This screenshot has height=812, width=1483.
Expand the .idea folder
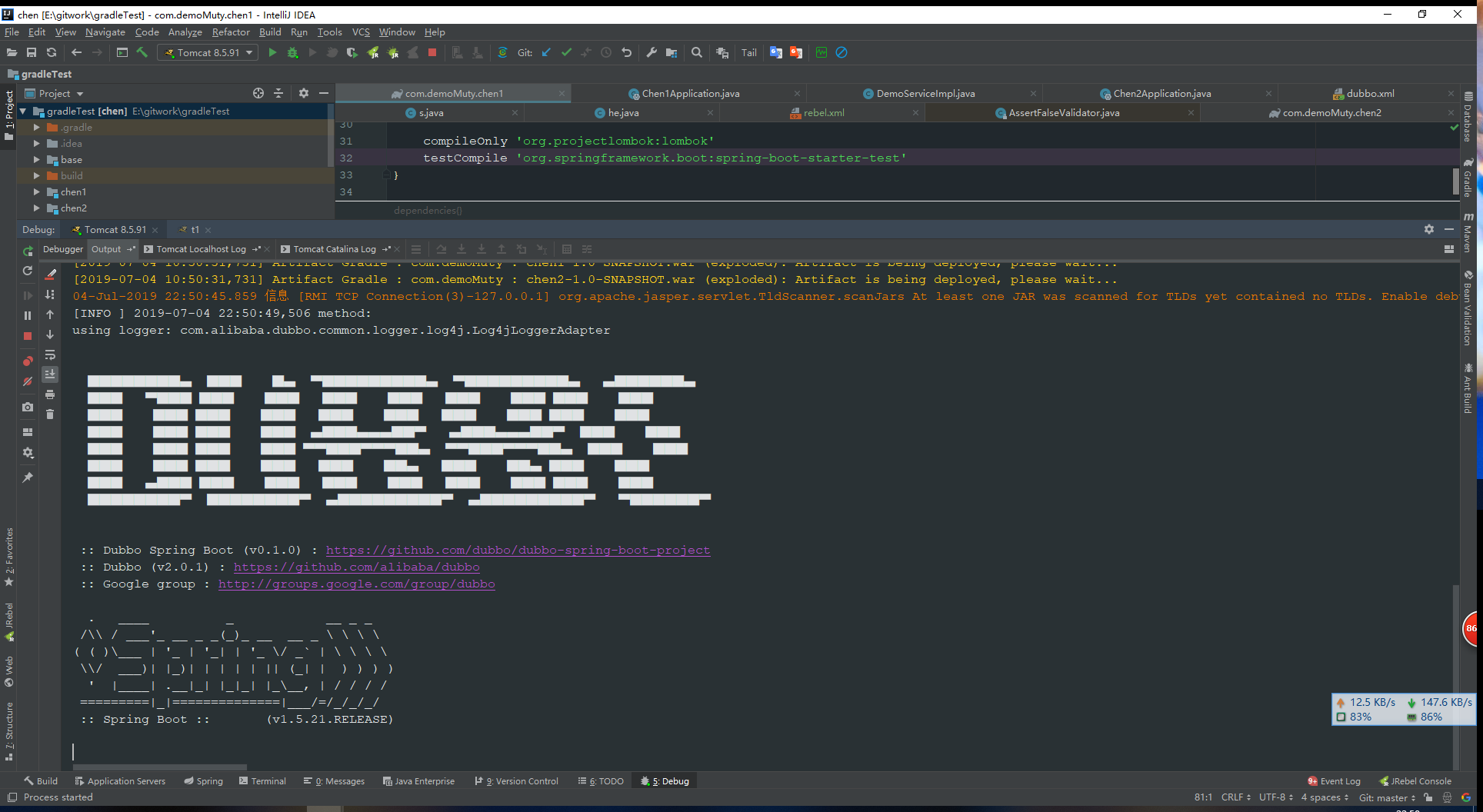(x=36, y=144)
